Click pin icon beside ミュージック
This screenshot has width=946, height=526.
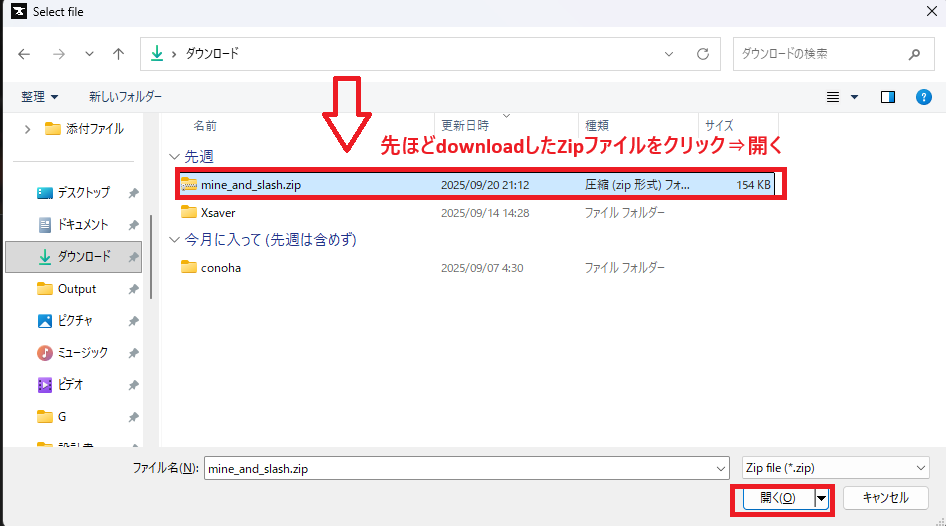[133, 353]
